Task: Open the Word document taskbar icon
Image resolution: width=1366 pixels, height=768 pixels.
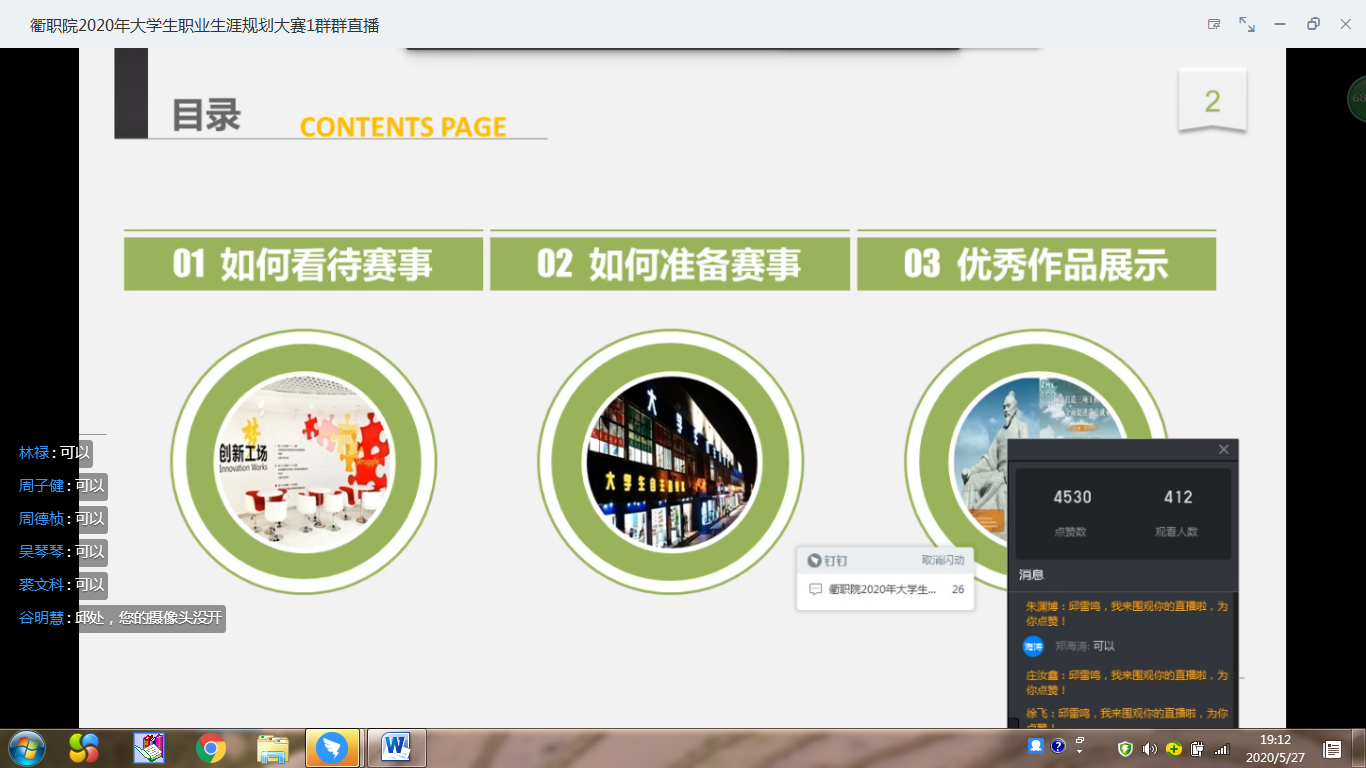Action: tap(397, 747)
